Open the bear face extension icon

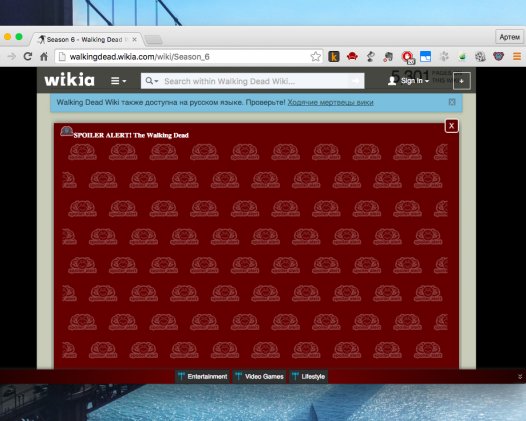tap(498, 56)
